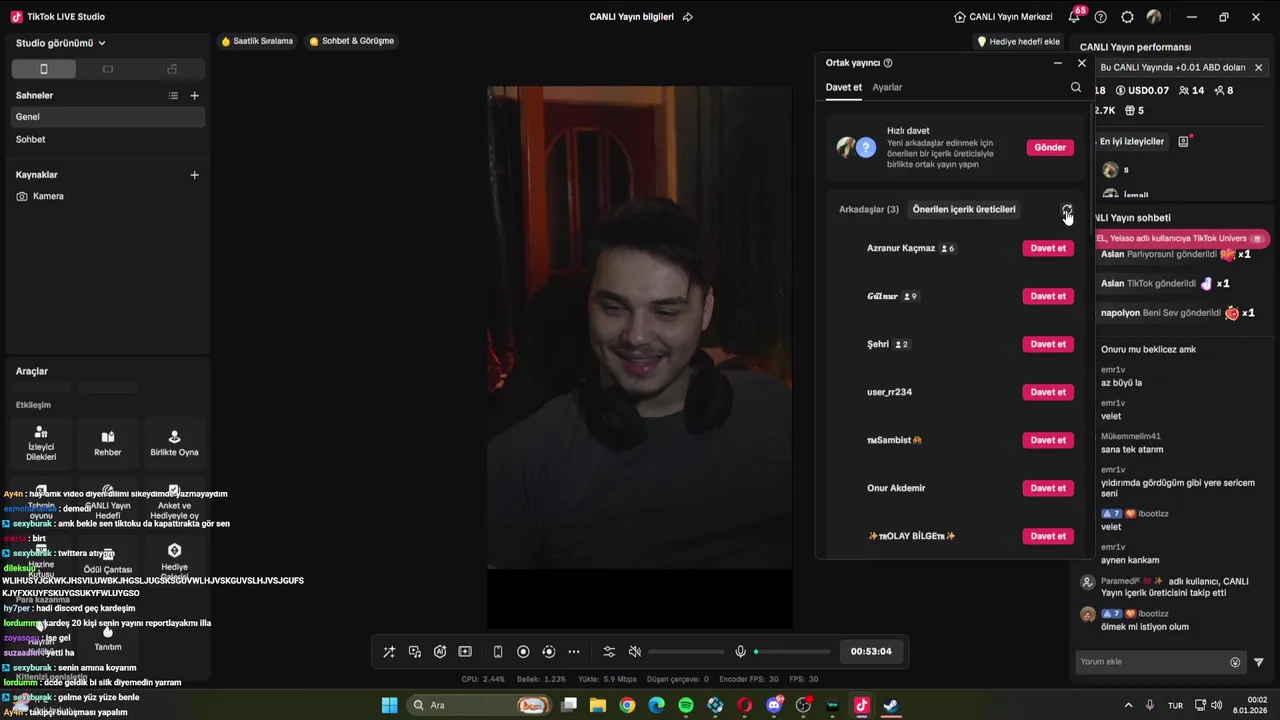Open notifications bell with 65 badge
The width and height of the screenshot is (1280, 720).
coord(1075,16)
